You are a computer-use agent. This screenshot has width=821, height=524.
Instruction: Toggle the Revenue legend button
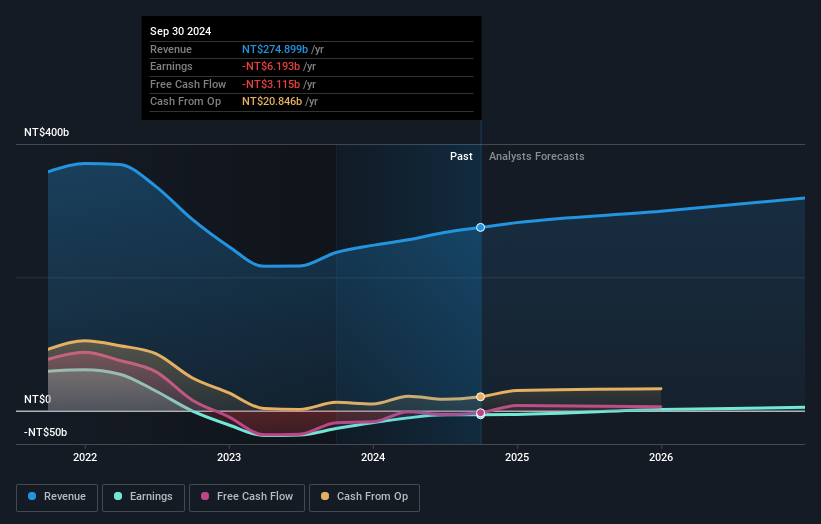(57, 497)
